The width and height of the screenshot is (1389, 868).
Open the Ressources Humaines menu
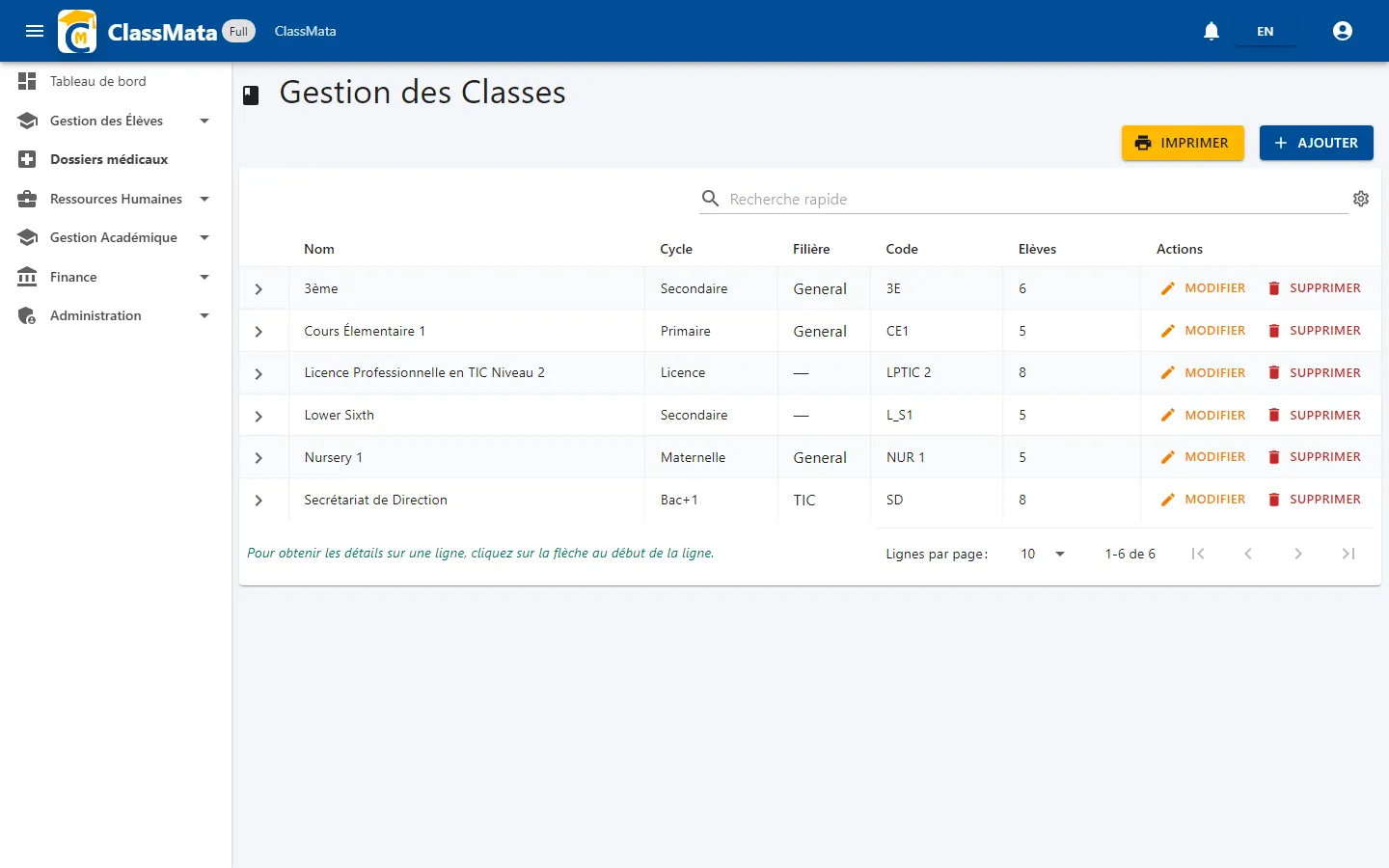click(116, 199)
